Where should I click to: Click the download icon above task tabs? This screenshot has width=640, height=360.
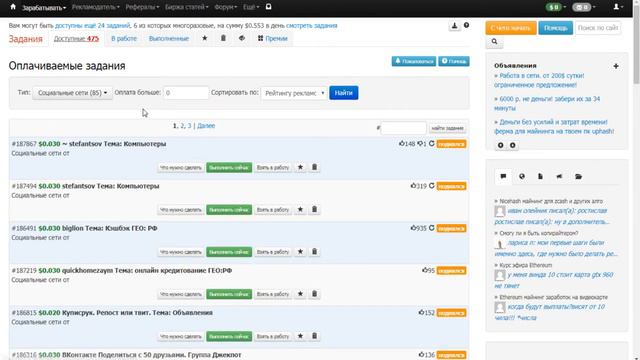(454, 26)
